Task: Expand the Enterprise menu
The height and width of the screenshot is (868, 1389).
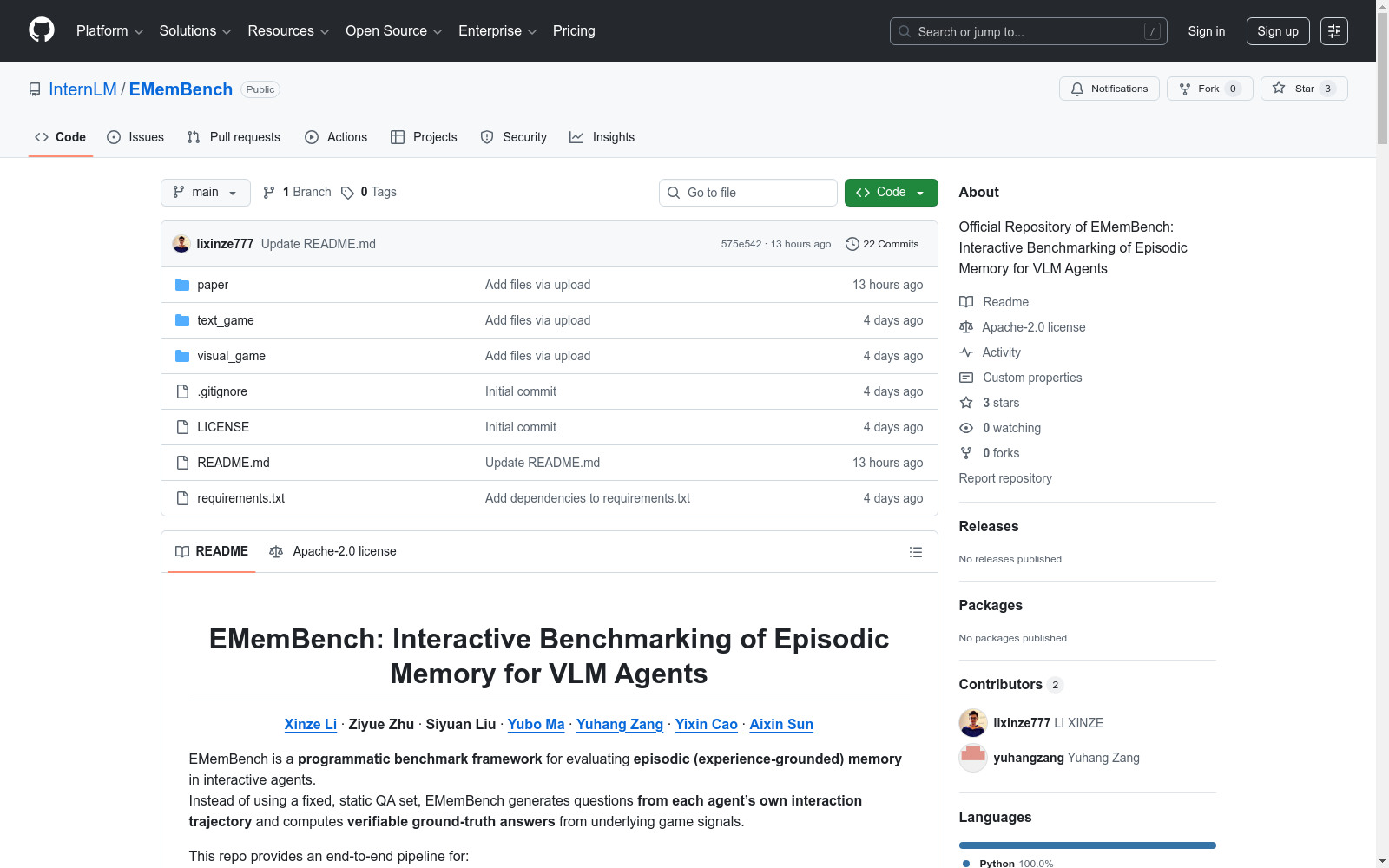Action: [x=497, y=31]
